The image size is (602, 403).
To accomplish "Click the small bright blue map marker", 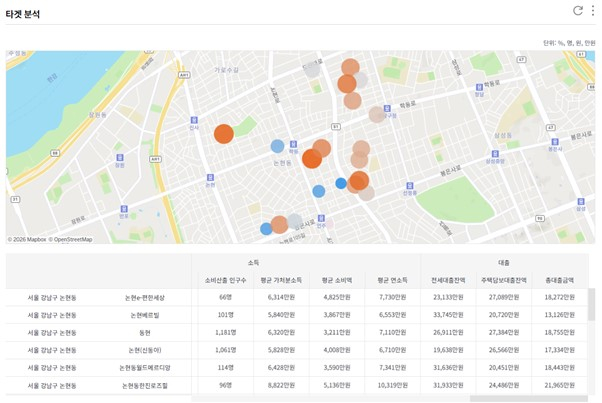I will point(341,183).
